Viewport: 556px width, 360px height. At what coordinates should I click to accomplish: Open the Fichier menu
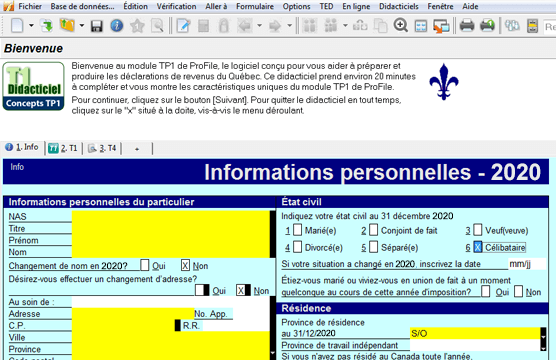click(30, 6)
